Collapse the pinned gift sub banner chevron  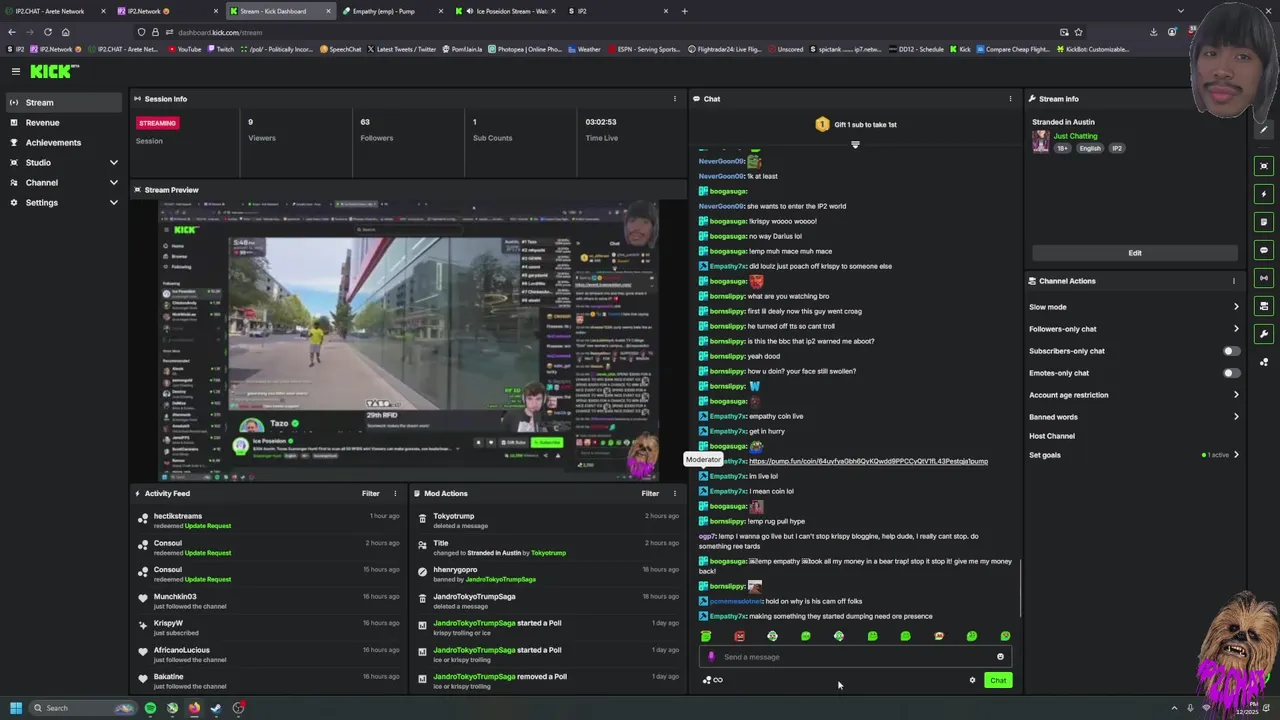point(855,144)
